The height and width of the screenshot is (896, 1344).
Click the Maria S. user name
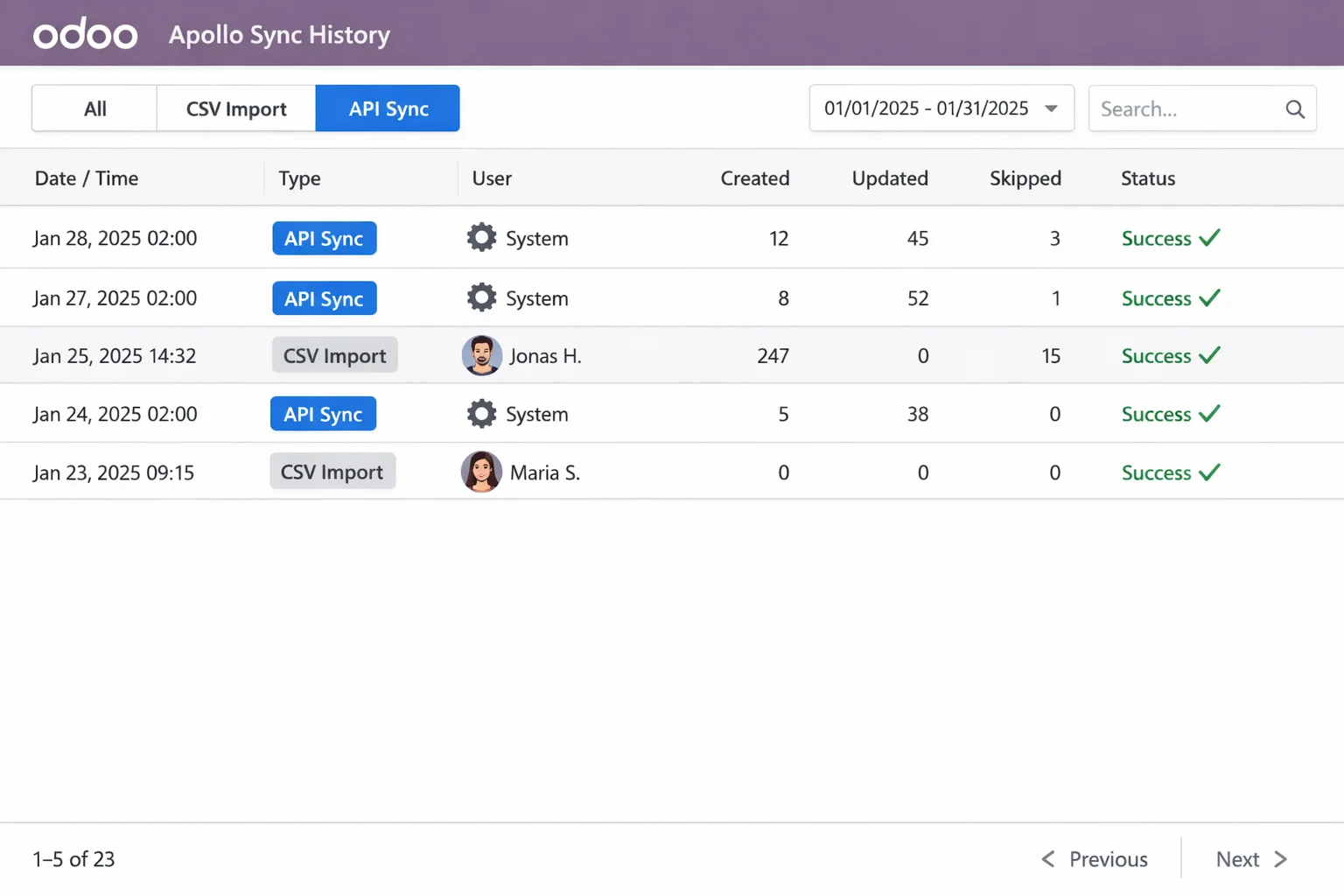545,472
